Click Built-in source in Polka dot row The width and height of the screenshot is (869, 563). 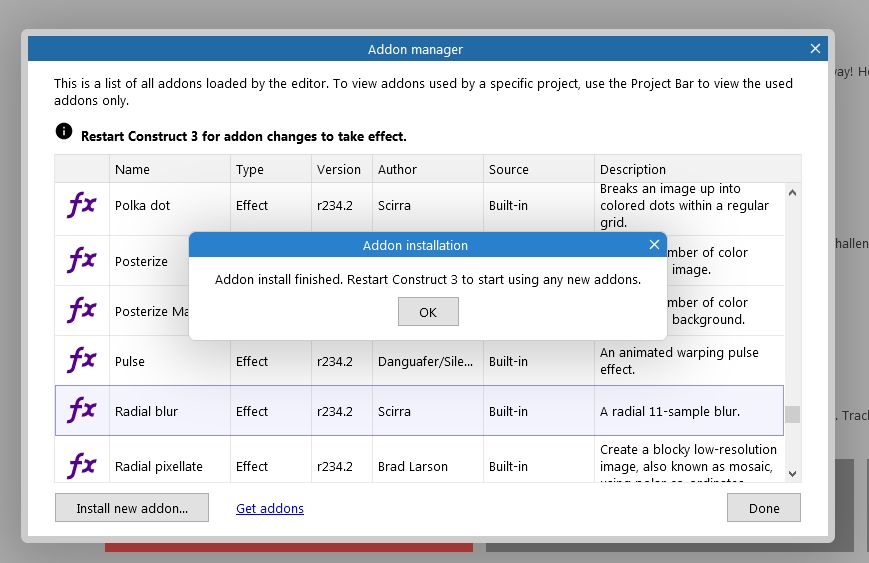click(x=508, y=206)
